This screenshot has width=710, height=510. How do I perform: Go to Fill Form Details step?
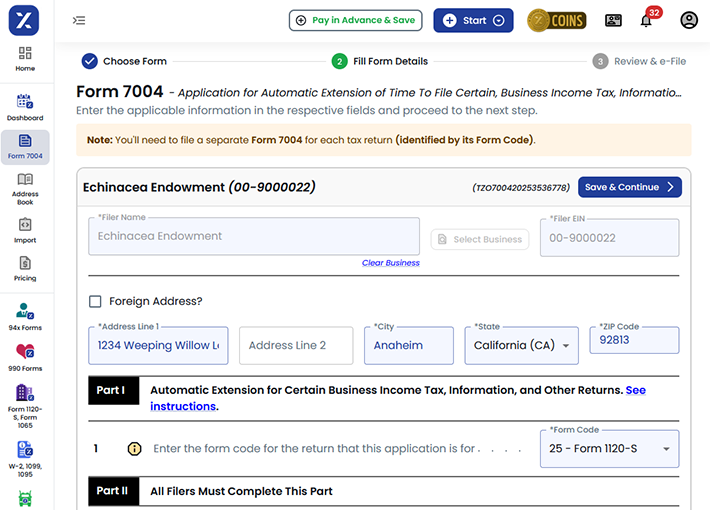click(x=380, y=61)
